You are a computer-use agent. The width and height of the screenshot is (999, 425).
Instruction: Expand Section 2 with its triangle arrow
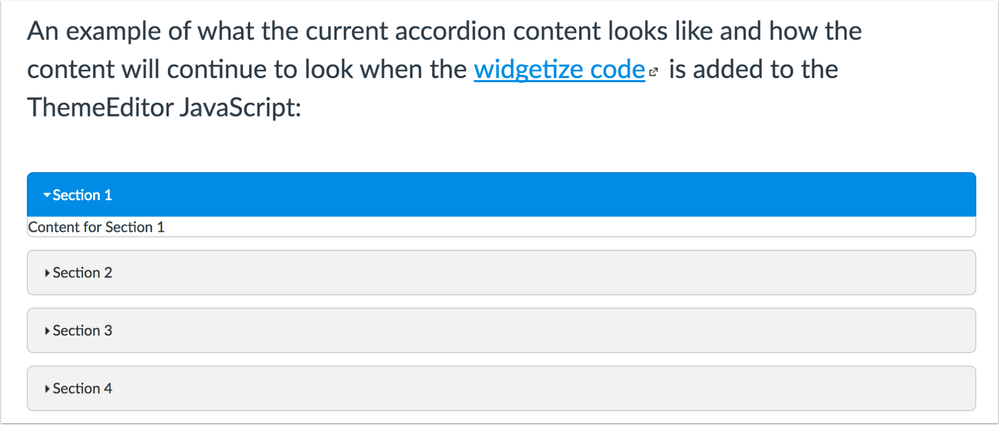(47, 273)
